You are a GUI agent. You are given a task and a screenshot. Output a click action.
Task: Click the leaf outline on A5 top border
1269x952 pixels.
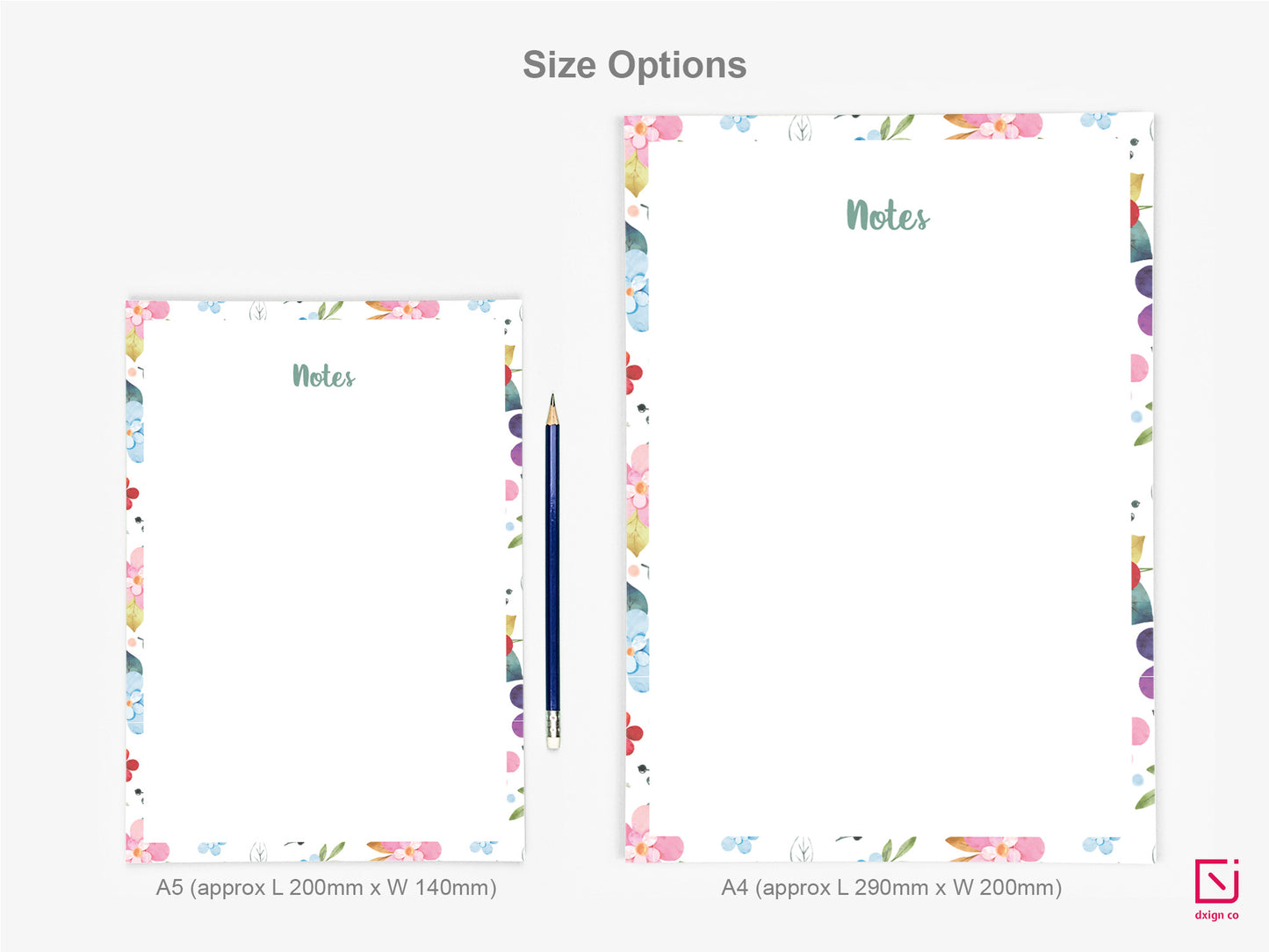pos(258,310)
